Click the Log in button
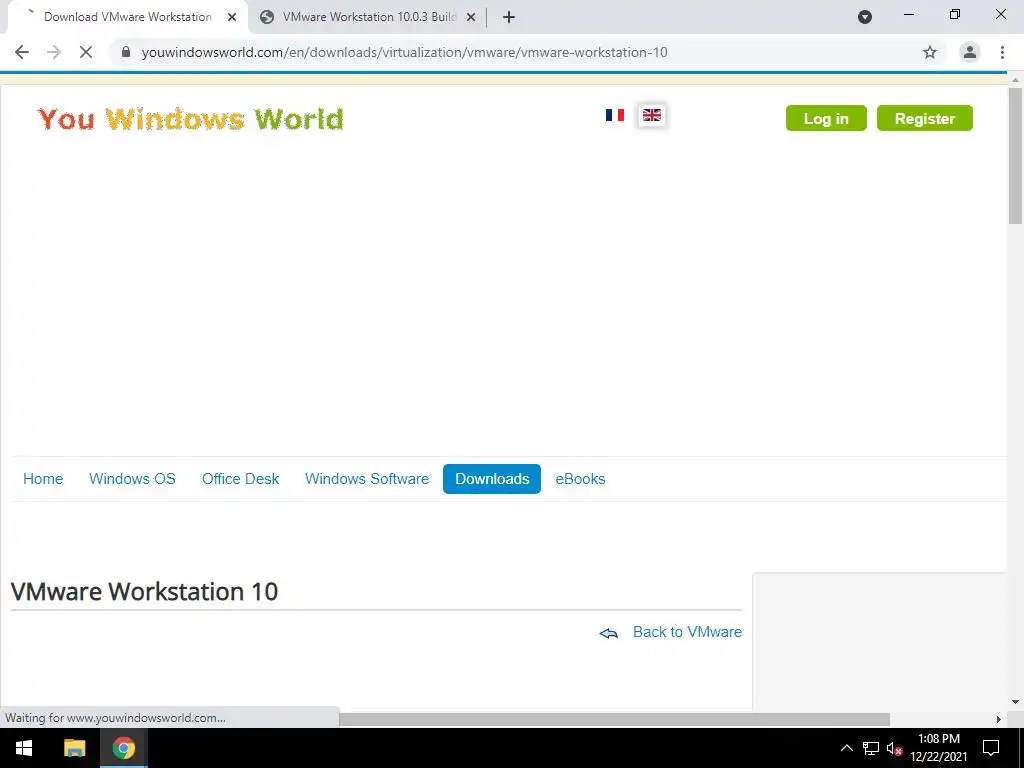The image size is (1024, 768). tap(826, 118)
